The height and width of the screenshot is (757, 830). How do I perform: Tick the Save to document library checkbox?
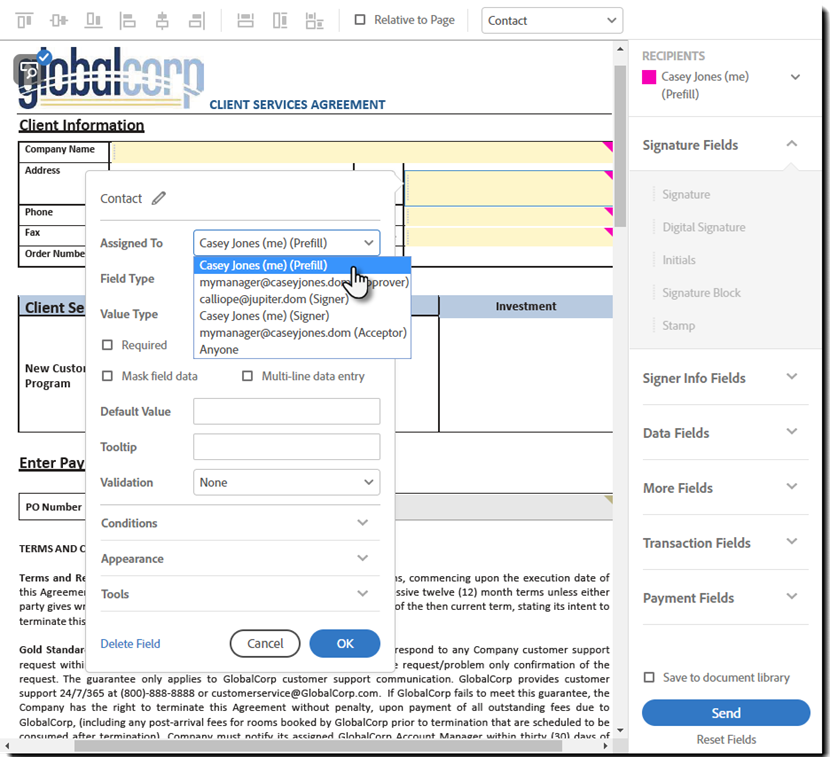[650, 678]
